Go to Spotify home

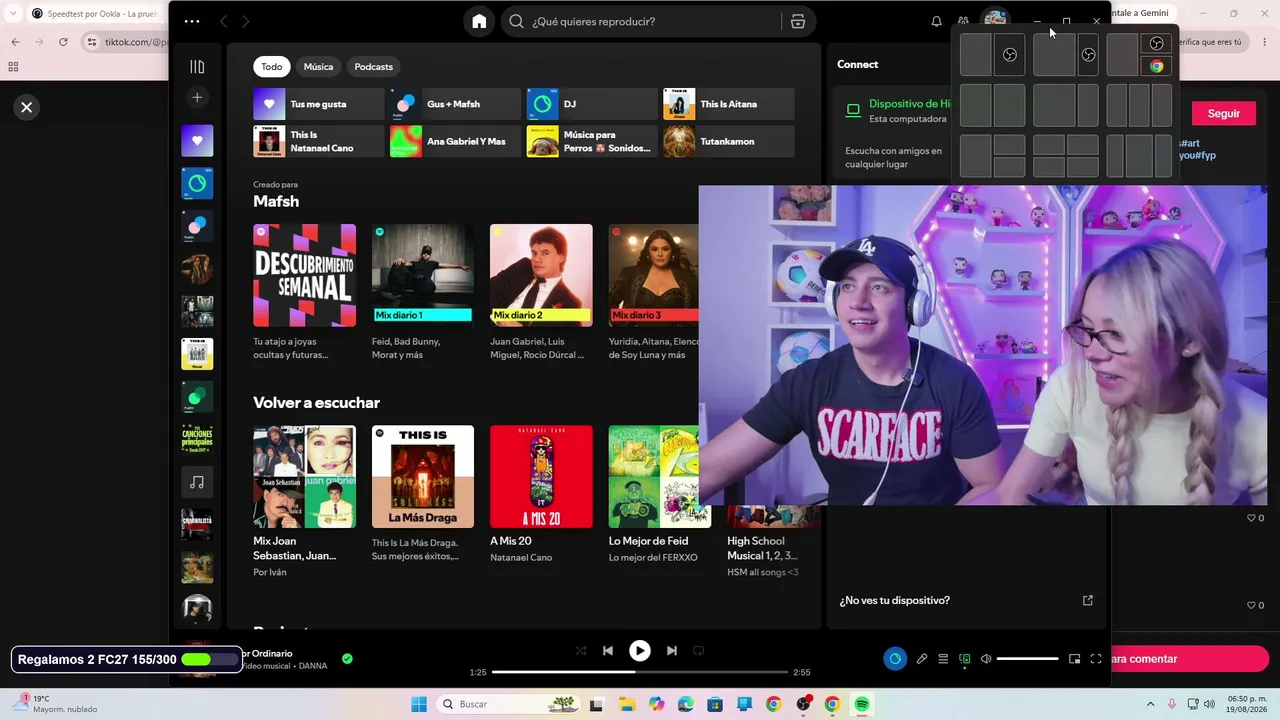[x=479, y=21]
